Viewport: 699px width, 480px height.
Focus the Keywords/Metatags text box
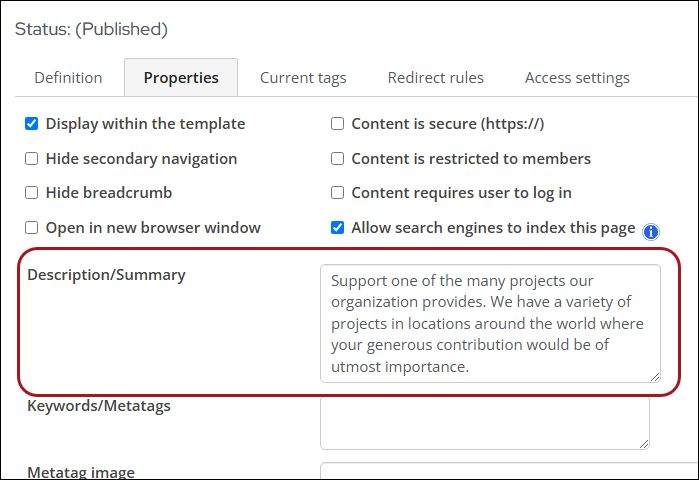[485, 423]
